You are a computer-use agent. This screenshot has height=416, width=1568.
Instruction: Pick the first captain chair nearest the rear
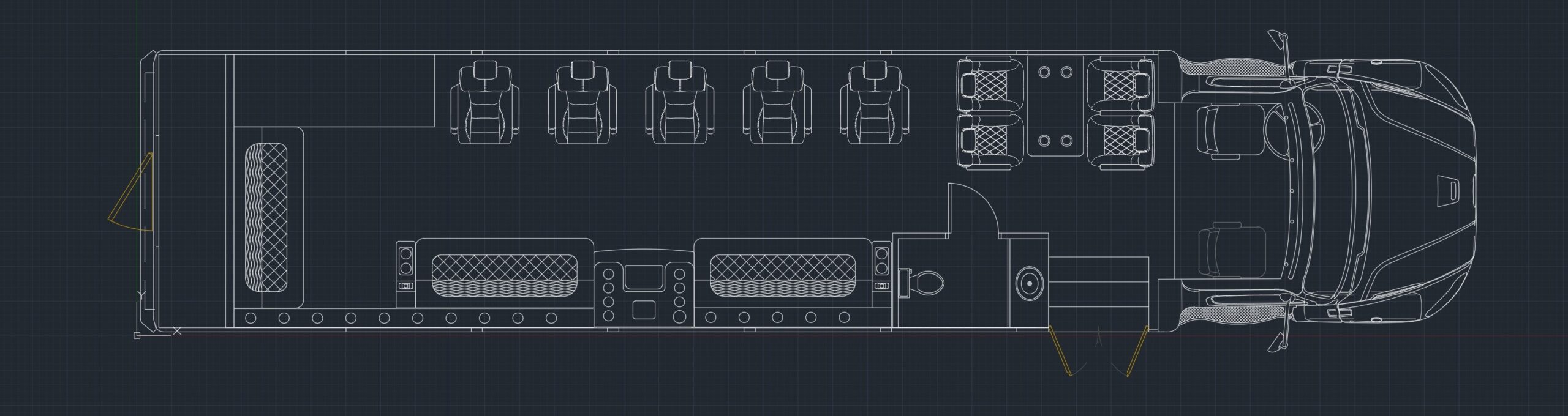click(485, 103)
